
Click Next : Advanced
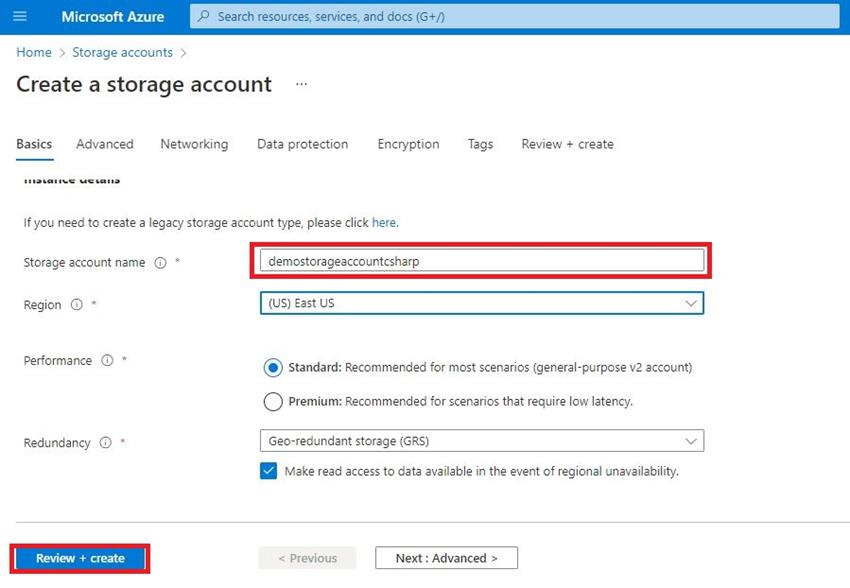pyautogui.click(x=445, y=557)
